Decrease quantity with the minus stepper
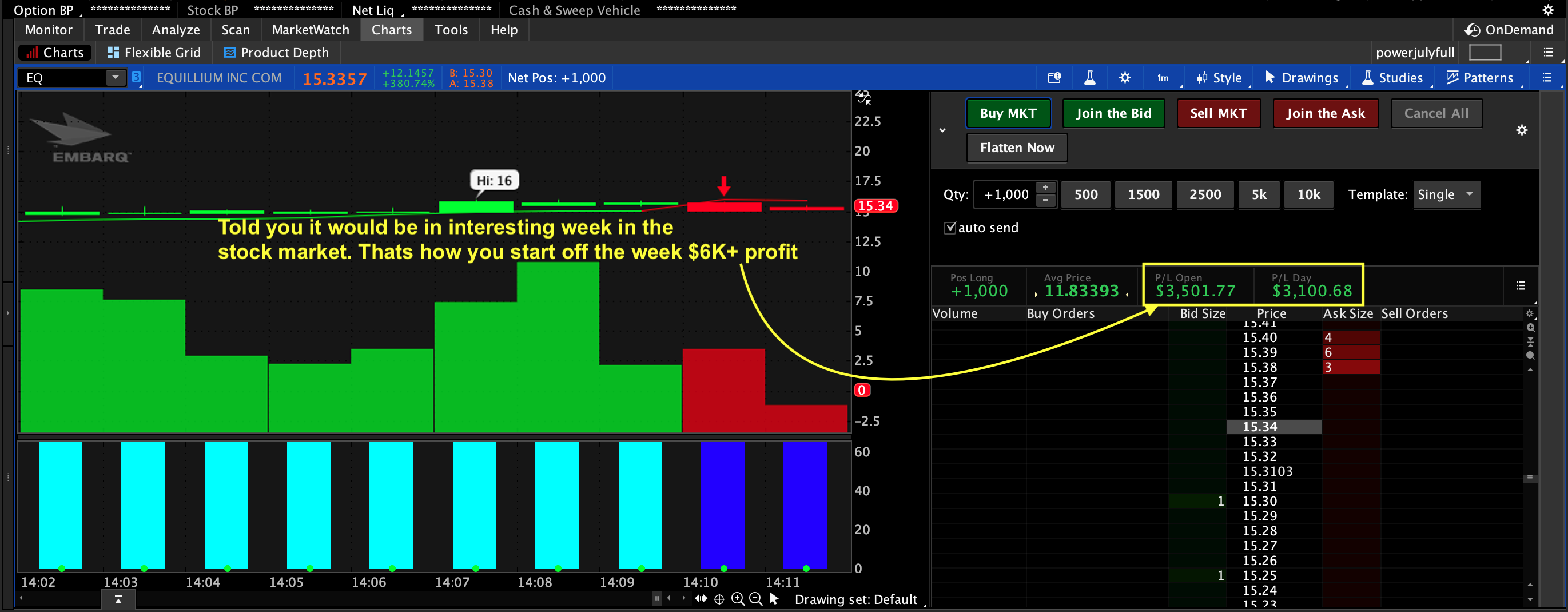 coord(1045,200)
